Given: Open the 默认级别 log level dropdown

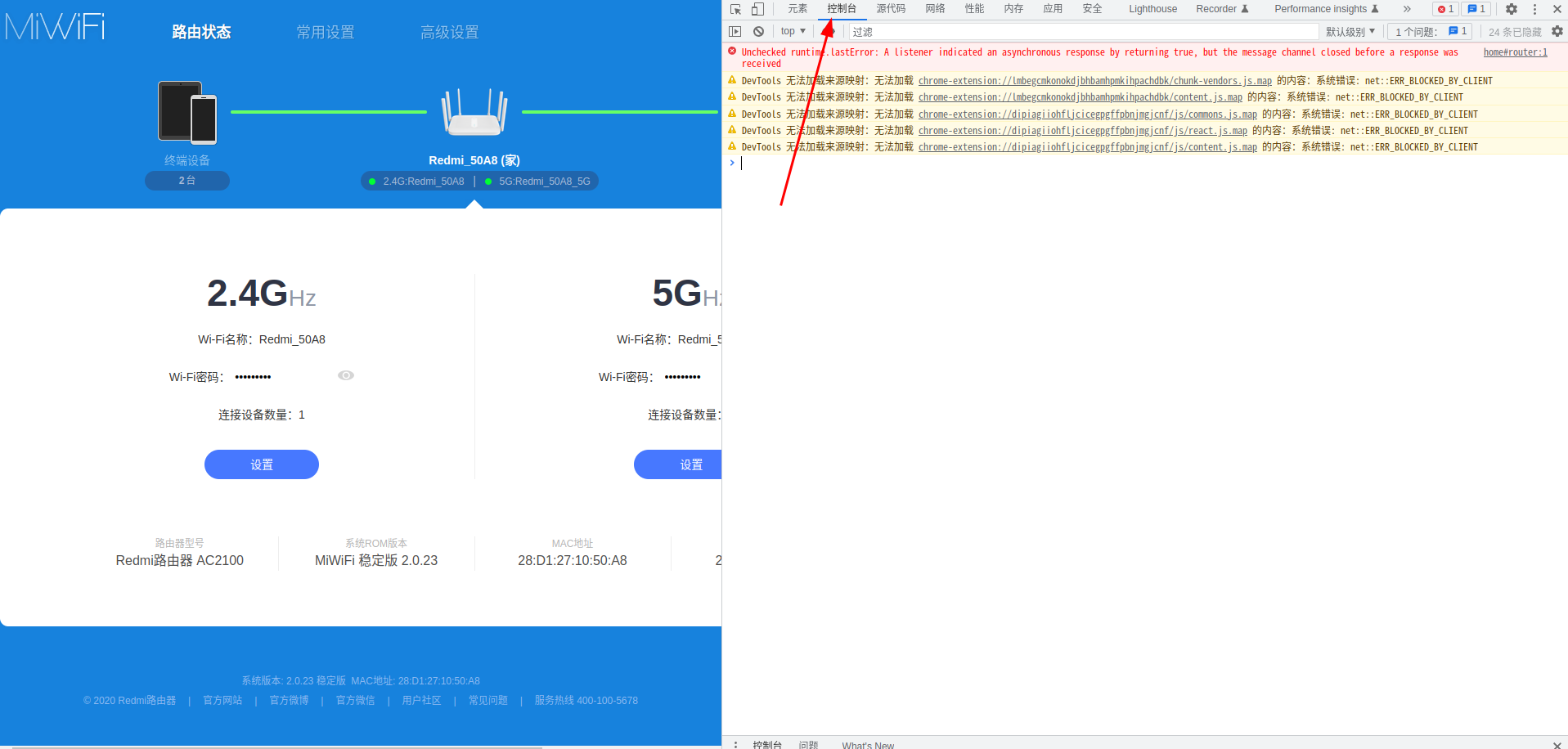Looking at the screenshot, I should click(1350, 32).
